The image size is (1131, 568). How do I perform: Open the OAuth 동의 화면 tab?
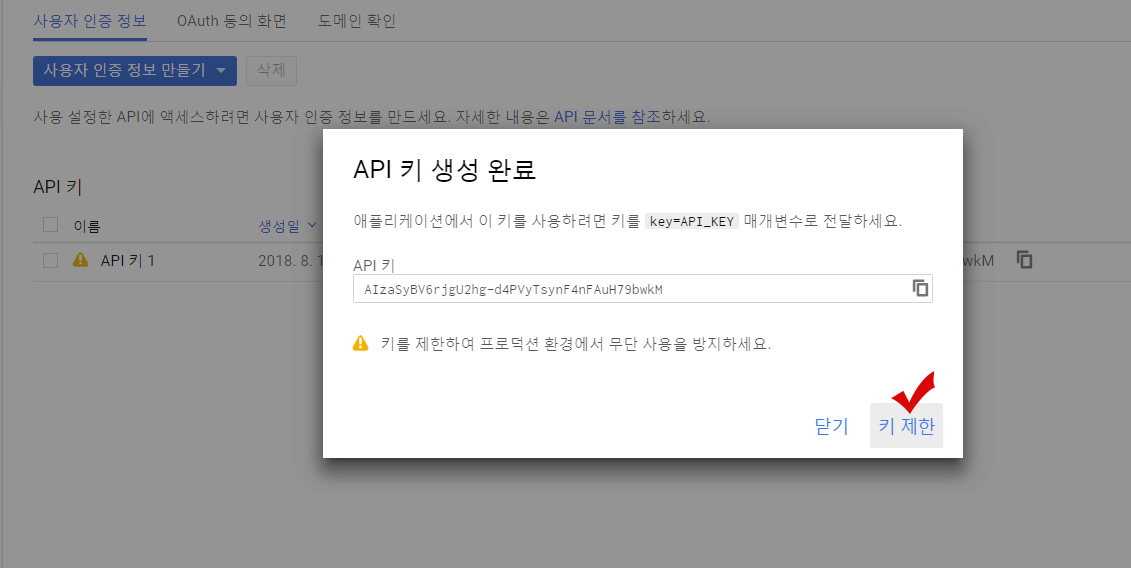232,21
